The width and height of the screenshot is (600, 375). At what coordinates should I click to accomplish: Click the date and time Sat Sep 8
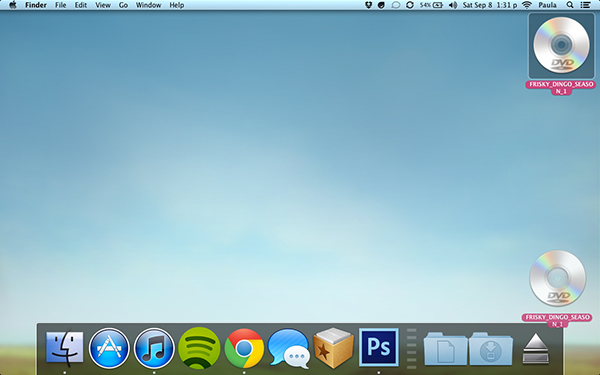coord(490,5)
